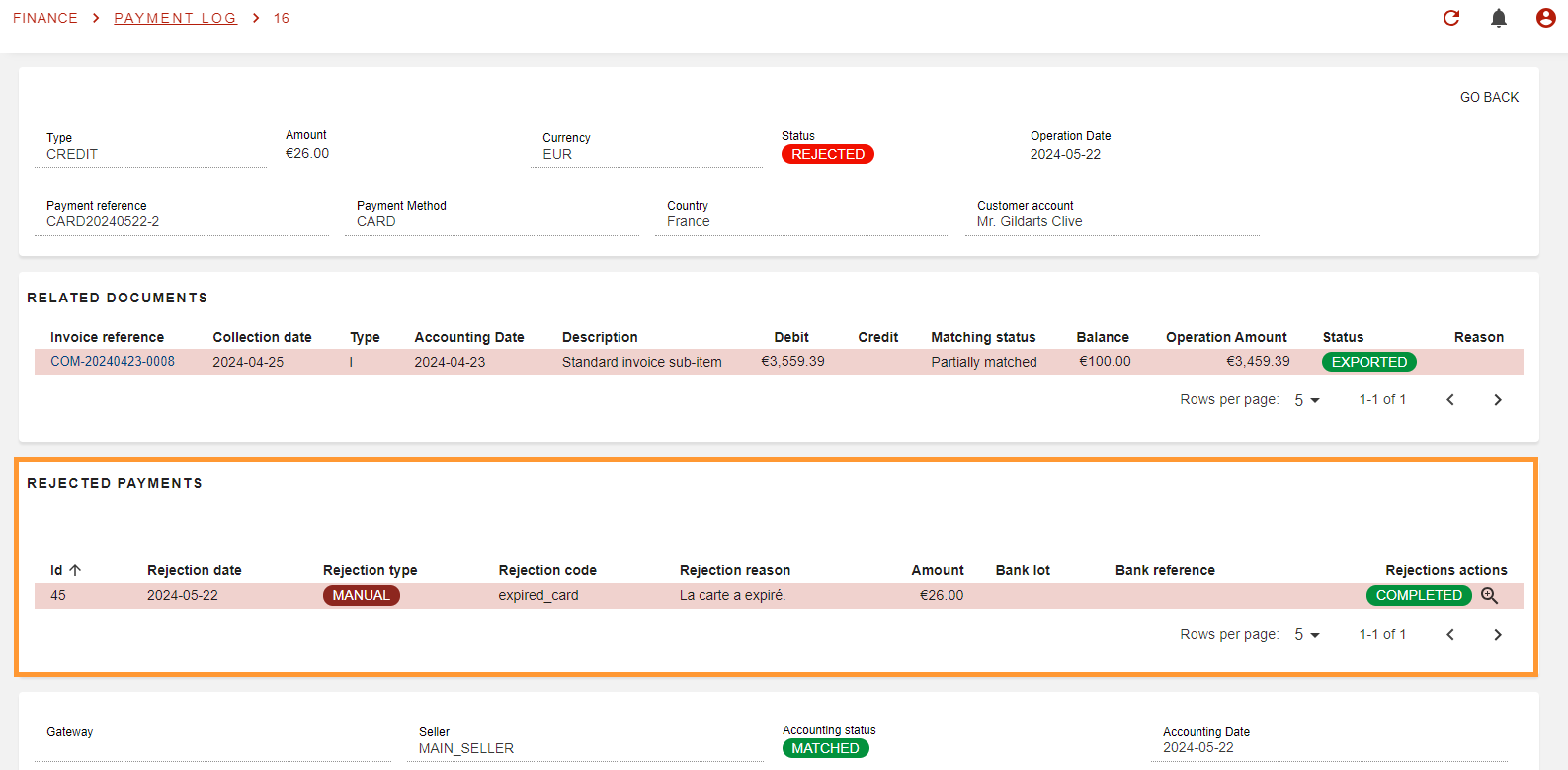Open the user account menu icon
The height and width of the screenshot is (770, 1568).
pos(1546,18)
